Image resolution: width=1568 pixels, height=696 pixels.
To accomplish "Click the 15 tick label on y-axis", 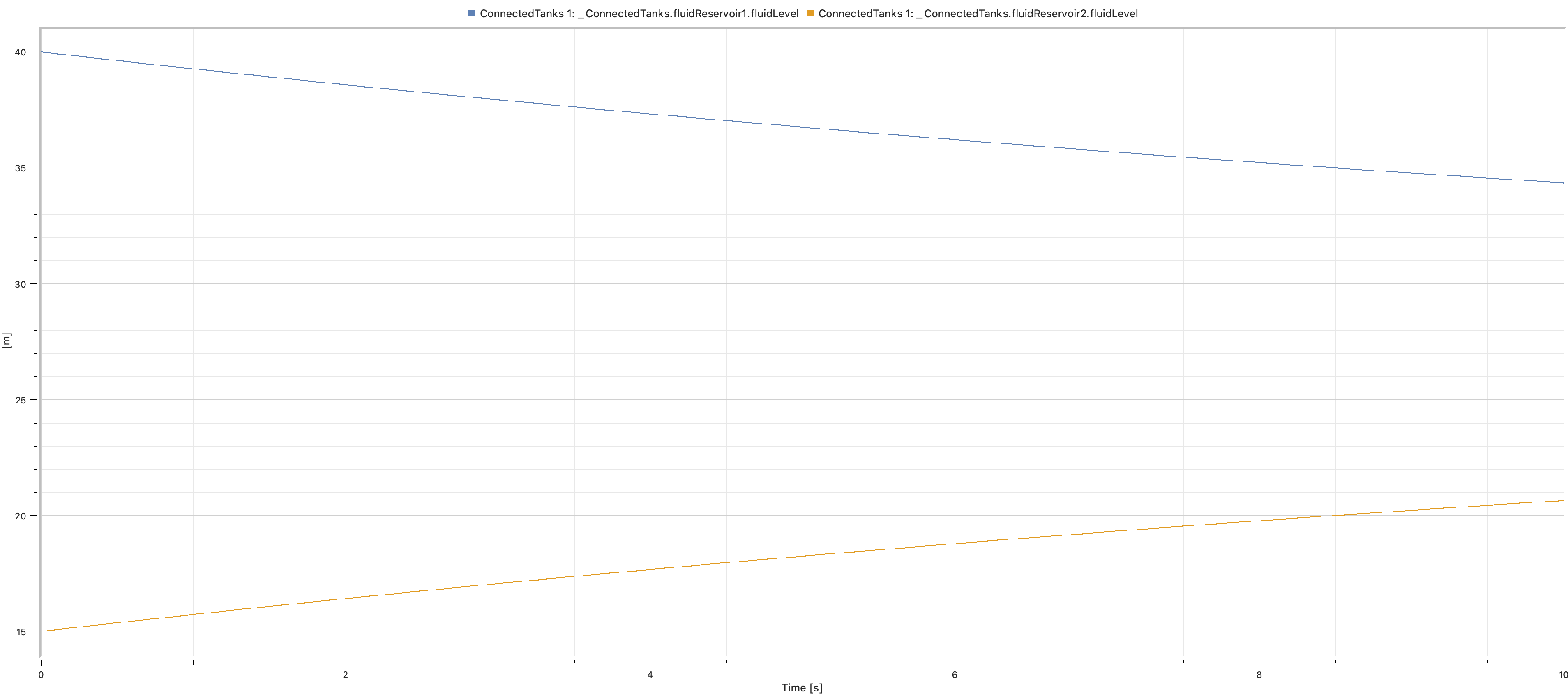I will (x=21, y=631).
